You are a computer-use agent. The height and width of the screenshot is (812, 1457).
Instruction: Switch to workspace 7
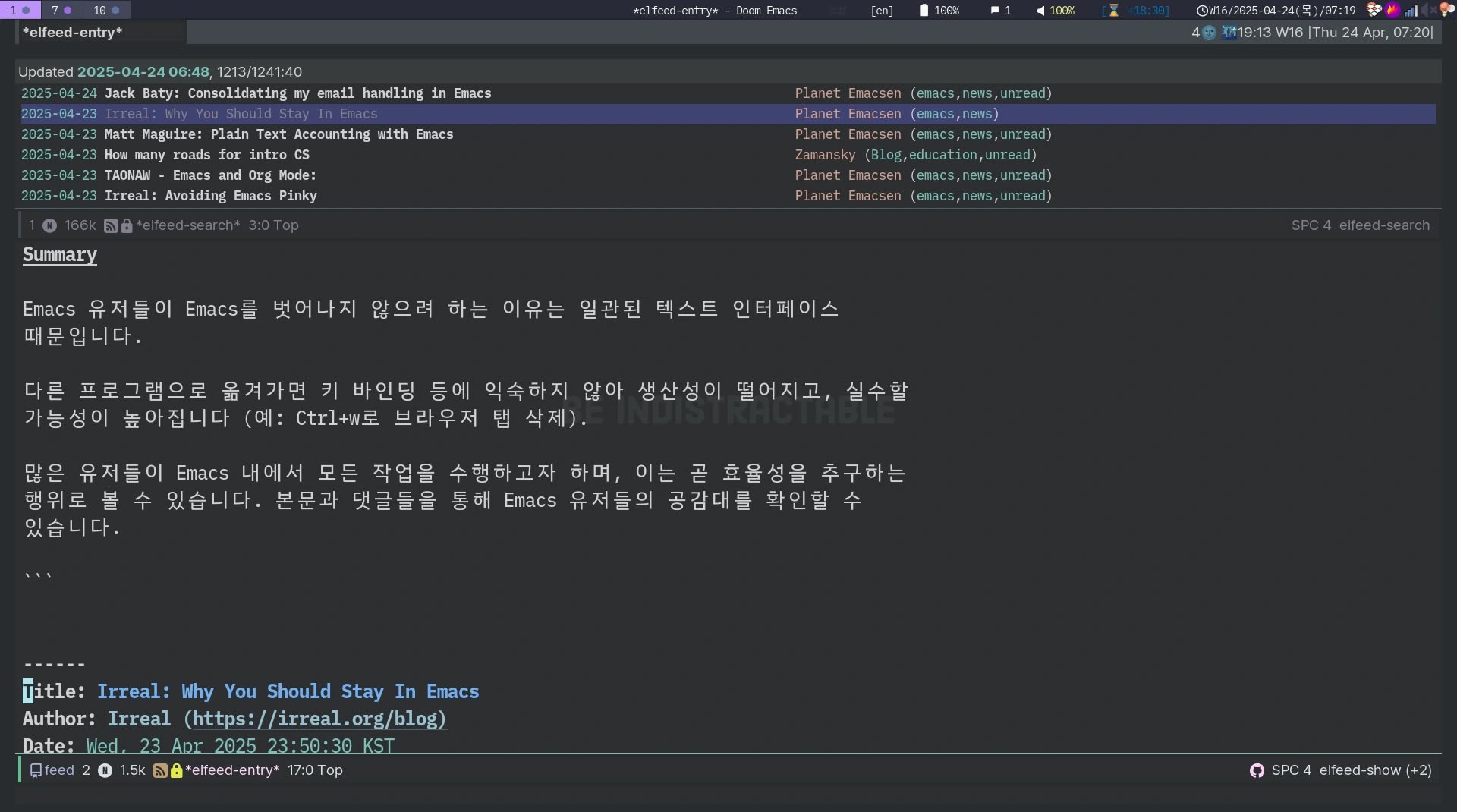pyautogui.click(x=61, y=10)
